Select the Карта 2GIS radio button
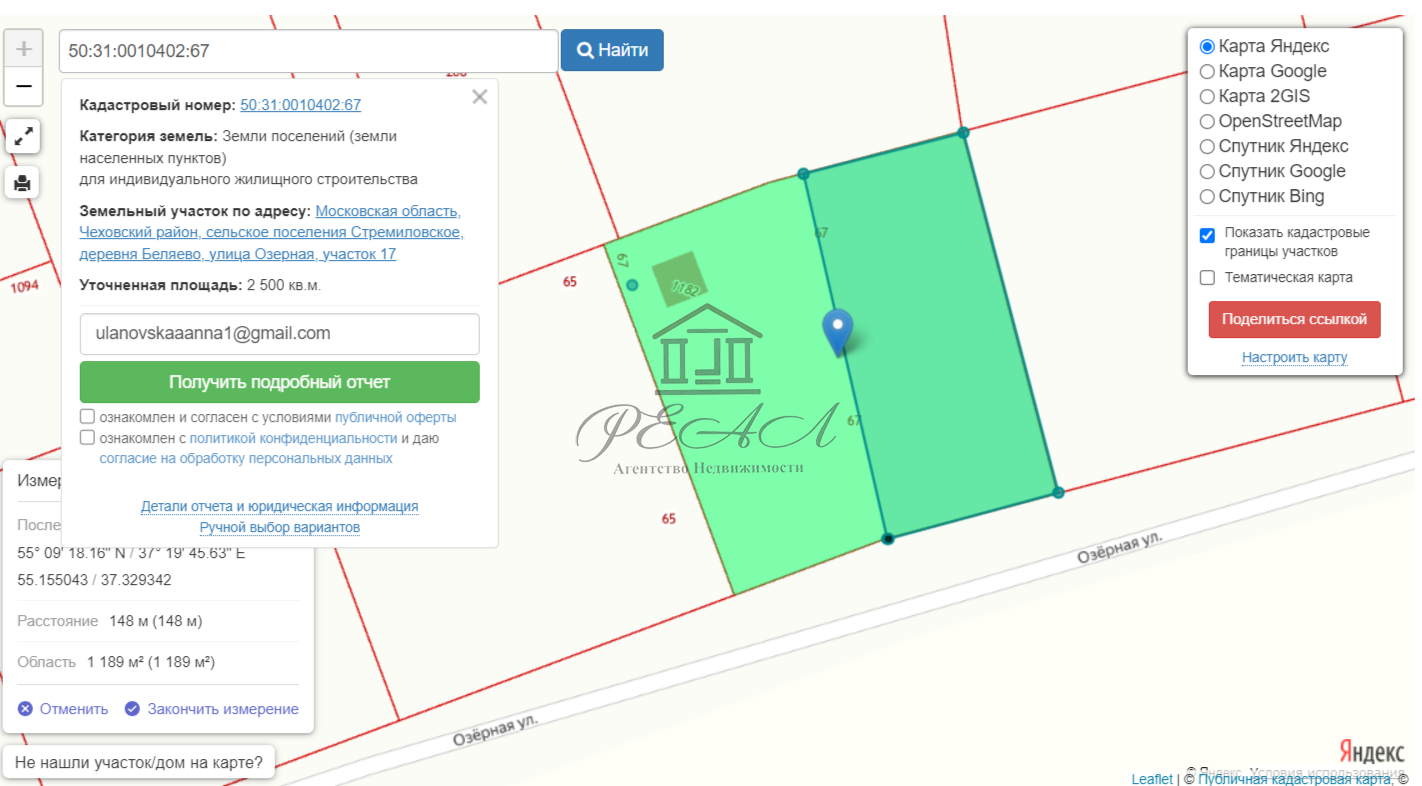This screenshot has width=1422, height=786. pos(1207,96)
